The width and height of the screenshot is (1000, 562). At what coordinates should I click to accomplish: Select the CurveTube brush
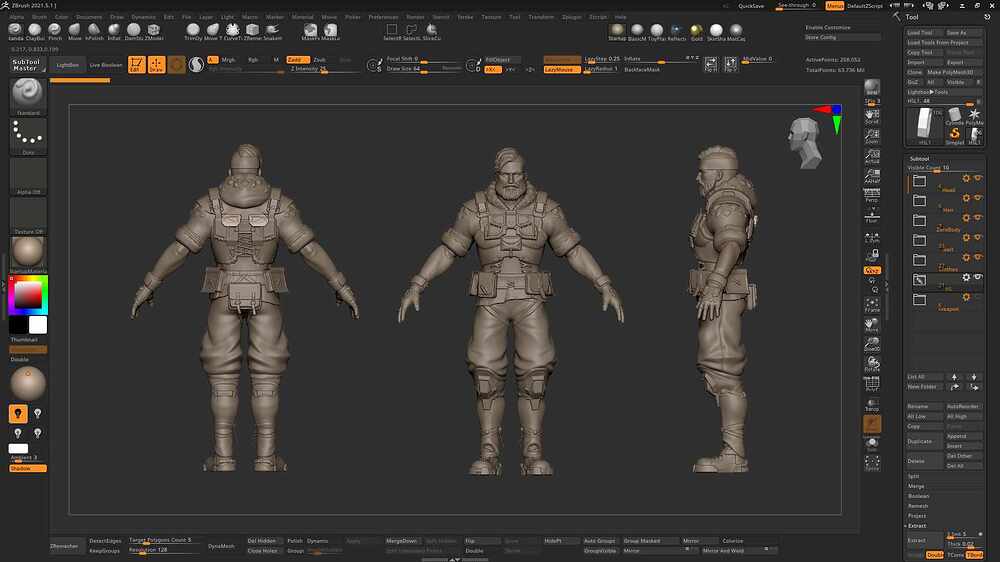(x=233, y=32)
